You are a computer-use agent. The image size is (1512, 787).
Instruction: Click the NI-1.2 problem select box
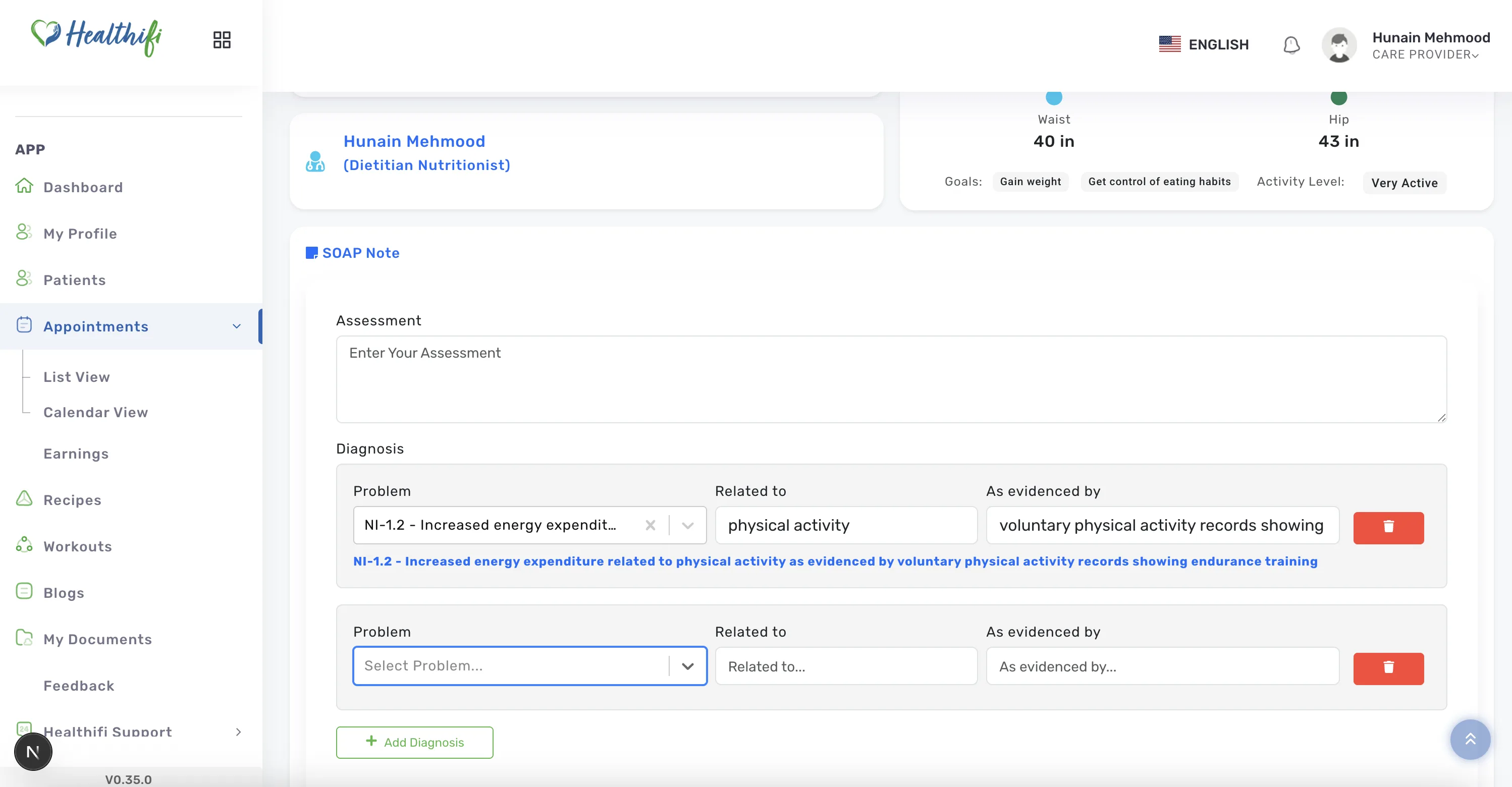coord(529,525)
